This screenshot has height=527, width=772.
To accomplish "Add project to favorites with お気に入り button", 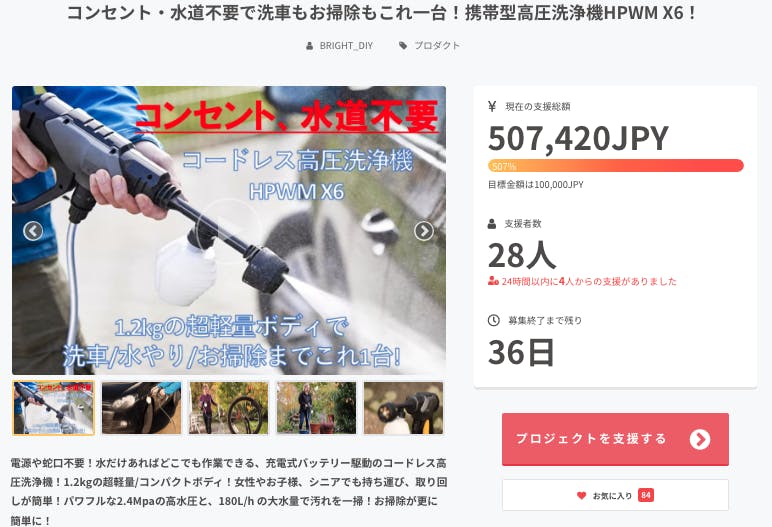I will [615, 495].
